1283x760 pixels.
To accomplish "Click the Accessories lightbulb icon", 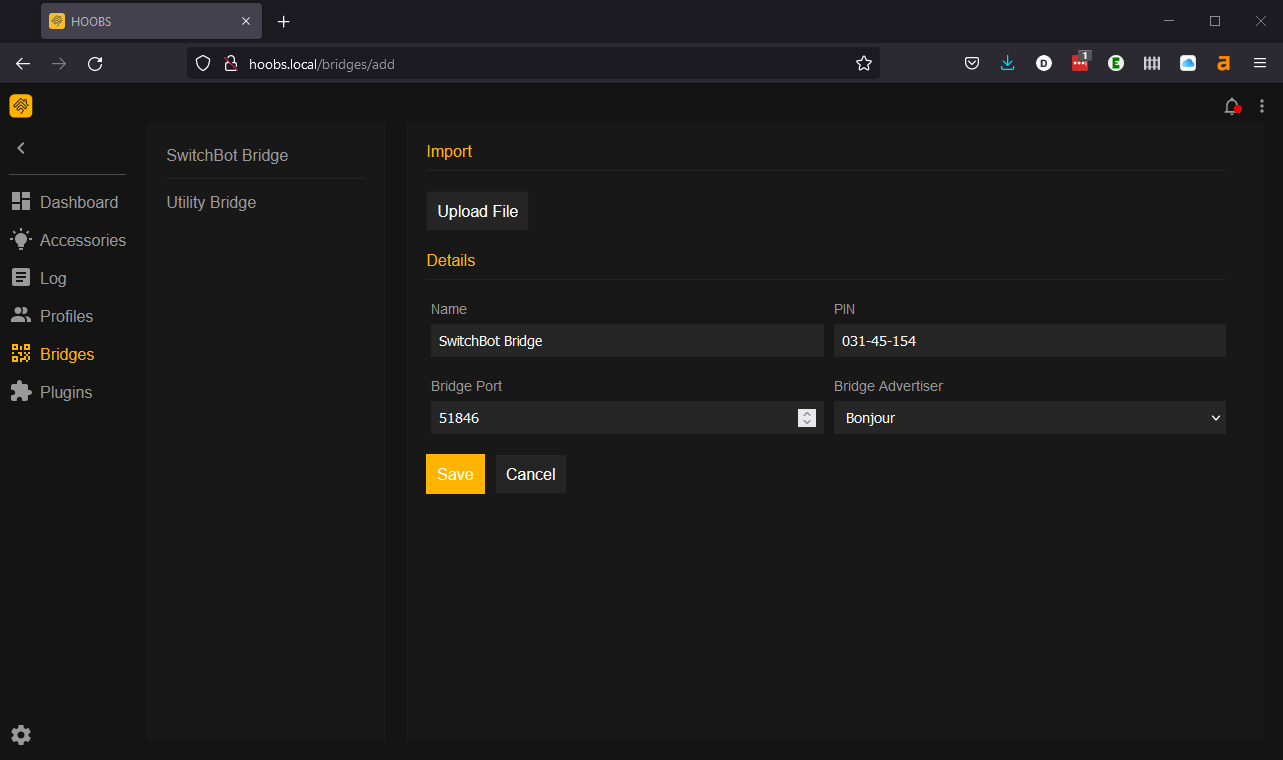I will tap(21, 240).
